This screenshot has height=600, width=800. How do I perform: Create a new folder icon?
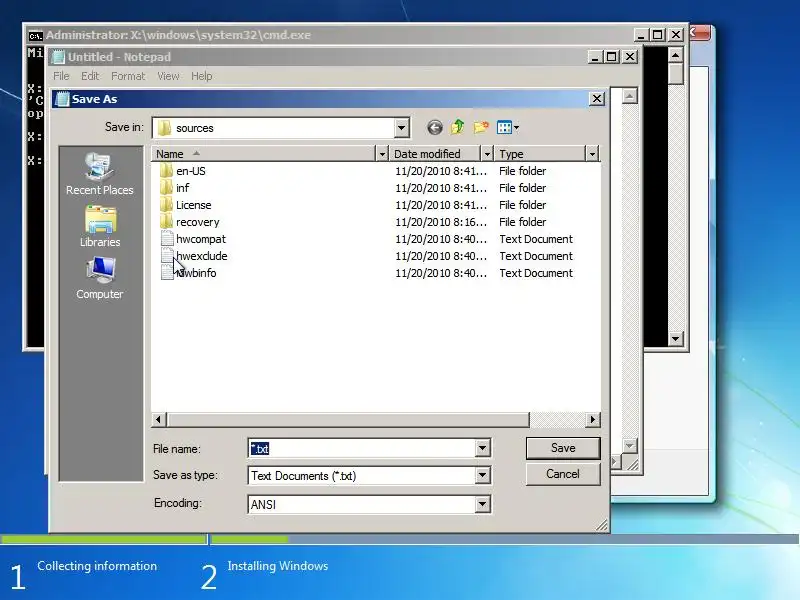point(481,127)
